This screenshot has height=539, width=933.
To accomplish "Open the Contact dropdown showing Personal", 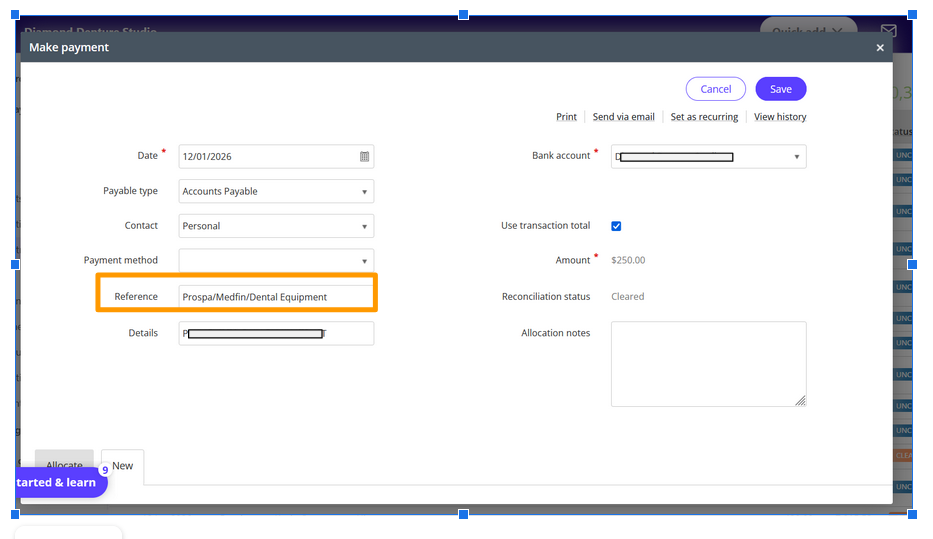I will (x=276, y=226).
